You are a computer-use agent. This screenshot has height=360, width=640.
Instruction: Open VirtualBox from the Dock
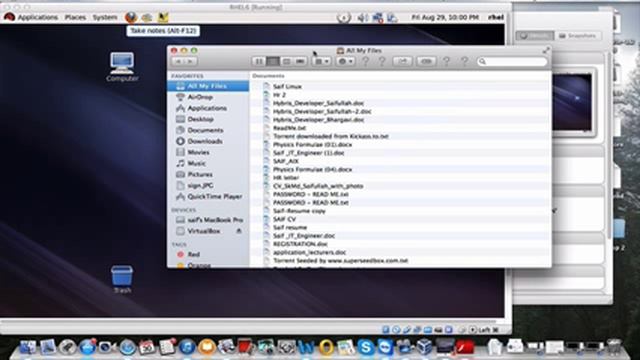425,347
